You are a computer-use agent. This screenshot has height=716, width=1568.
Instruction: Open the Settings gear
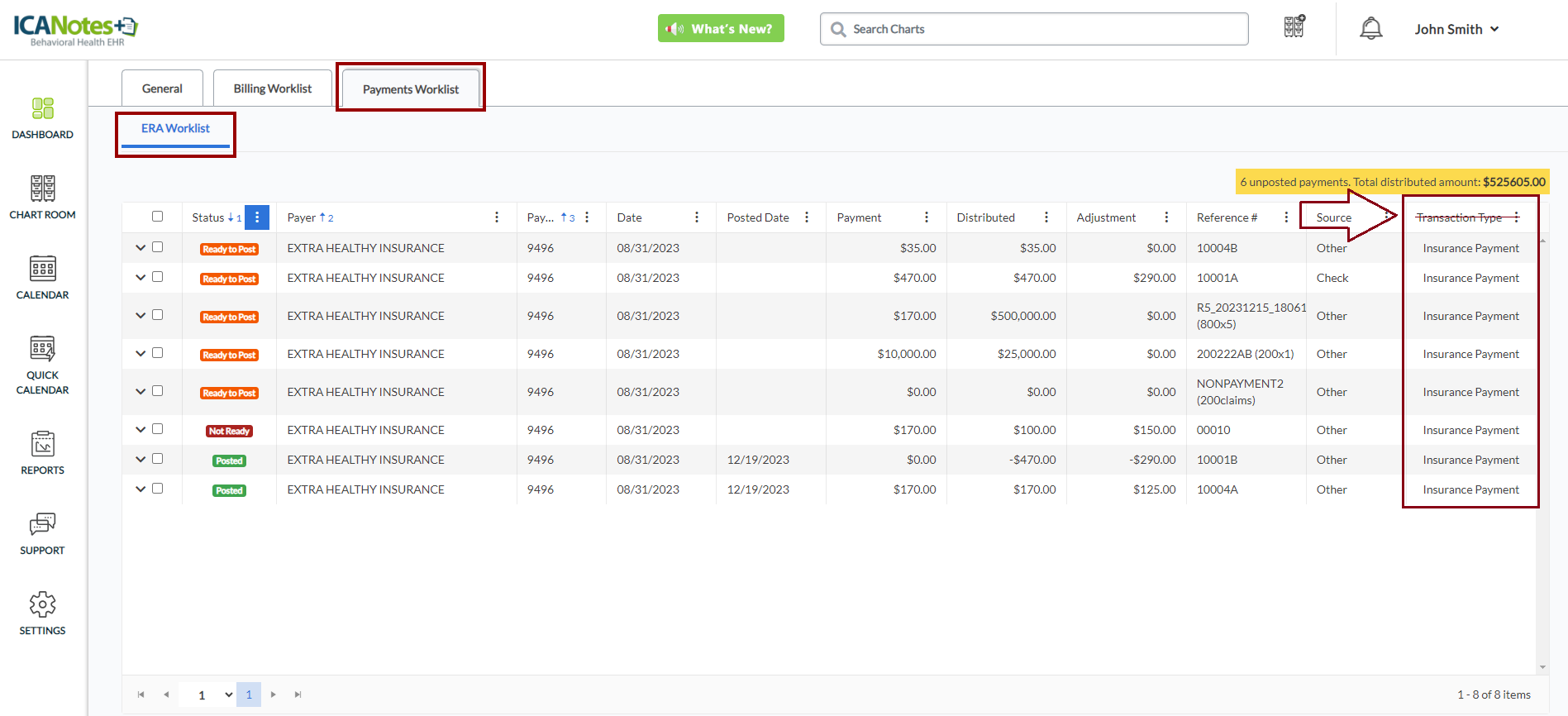(42, 613)
